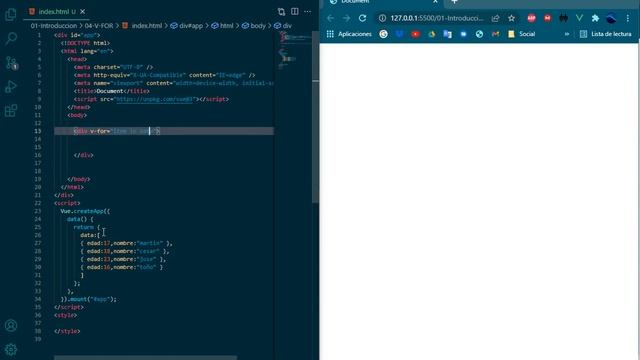Open the YouTube bookmark
640x360 pixels.
(x=416, y=34)
